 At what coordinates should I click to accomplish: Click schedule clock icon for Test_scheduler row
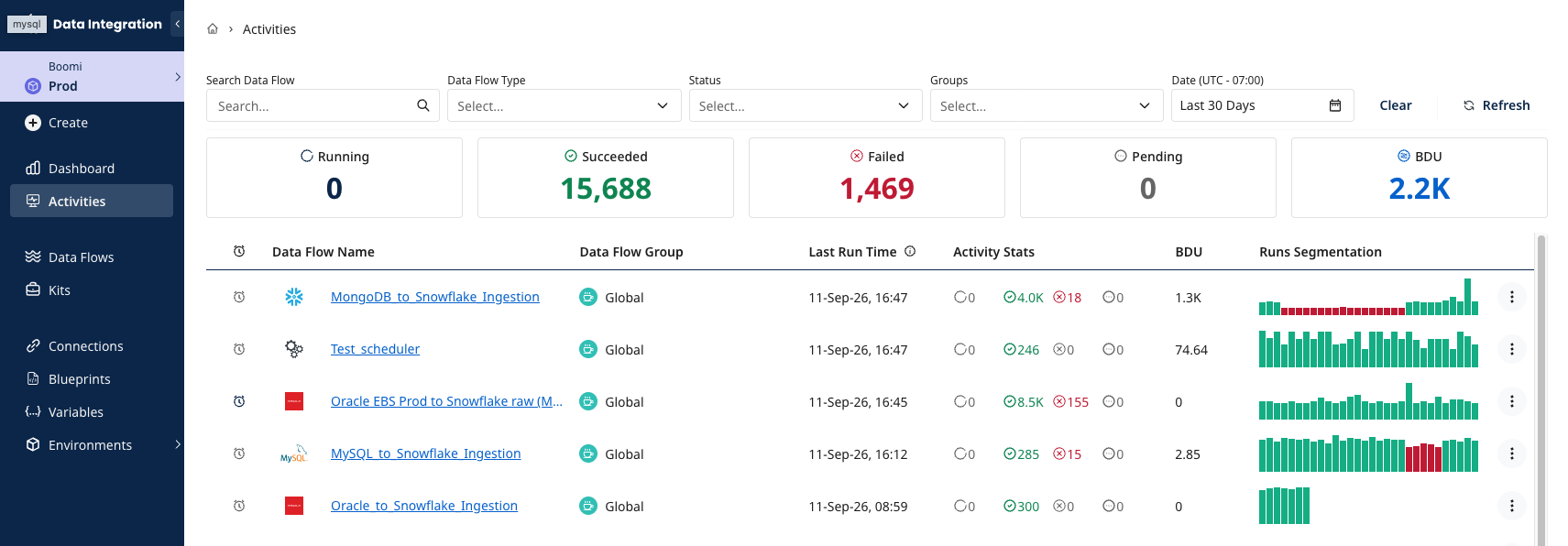tap(239, 349)
